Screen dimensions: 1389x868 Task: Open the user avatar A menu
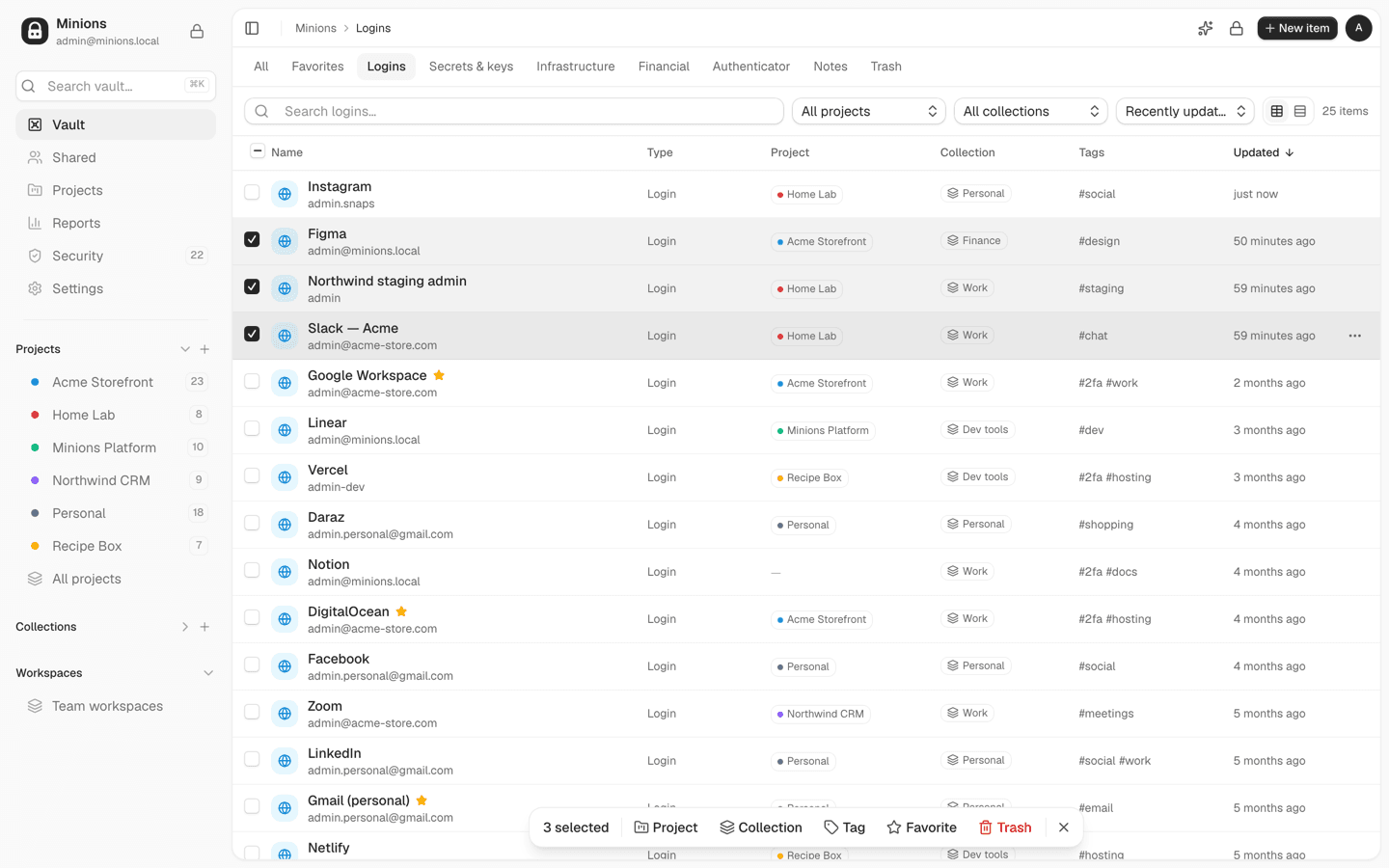click(1358, 28)
